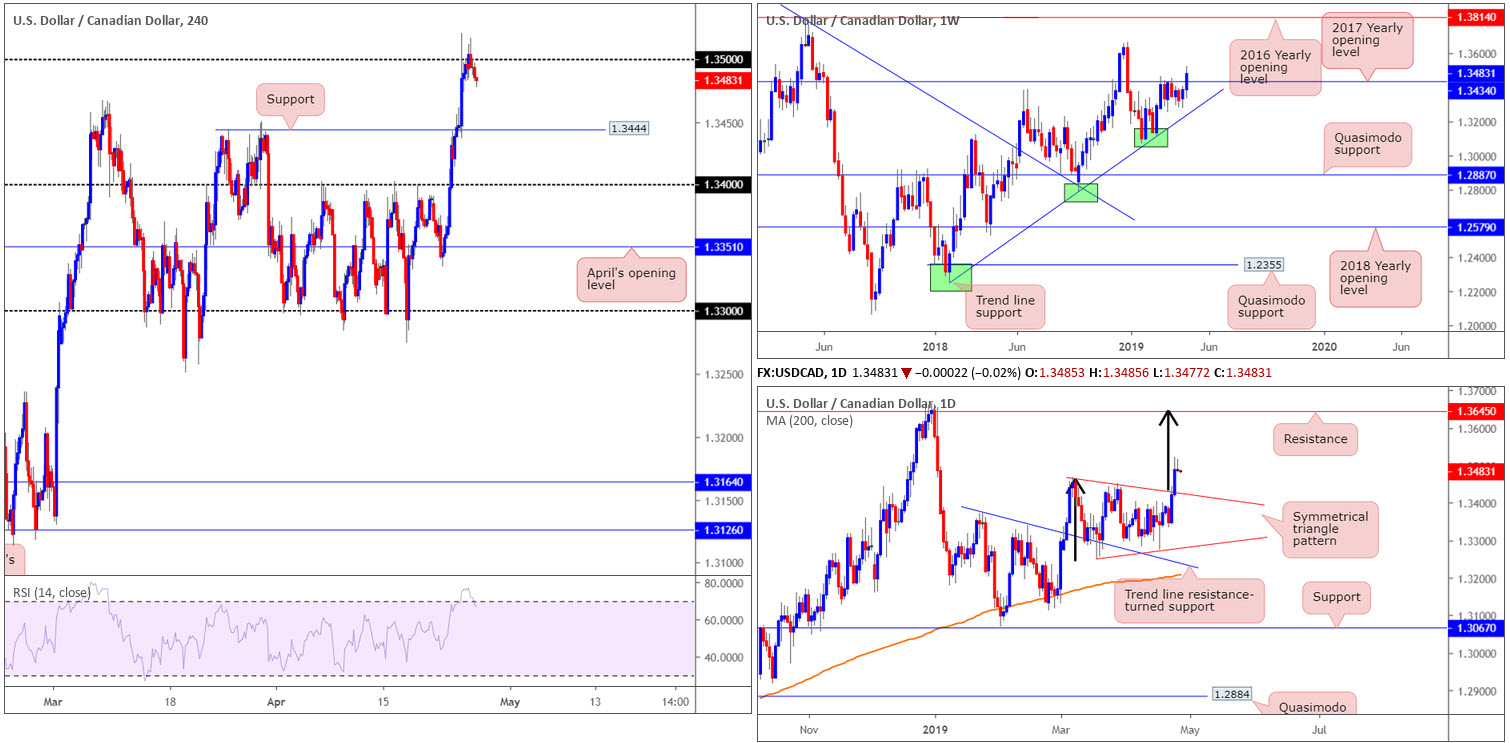Click '2020' on the weekly chart time axis
Viewport: 1510px width, 743px height.
tap(1324, 347)
